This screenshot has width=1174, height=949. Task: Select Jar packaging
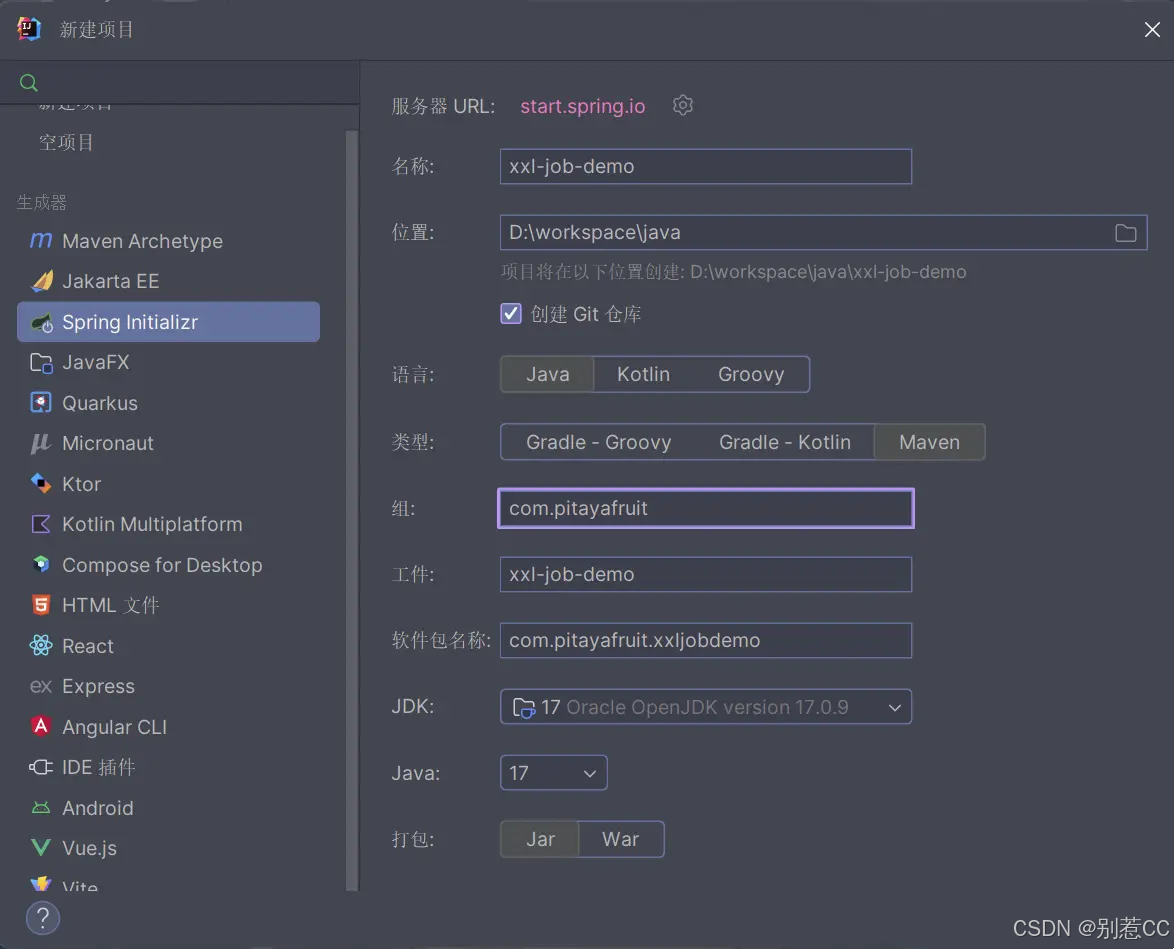[x=540, y=839]
